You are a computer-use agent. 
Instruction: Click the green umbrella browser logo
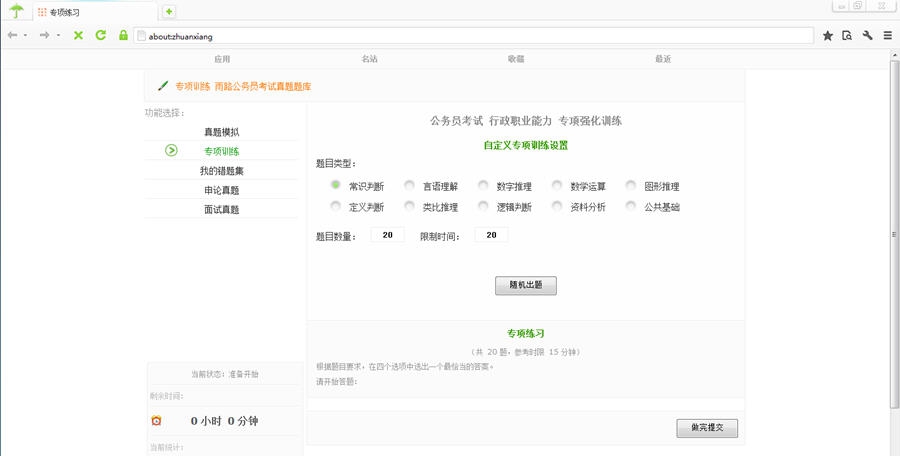point(16,12)
